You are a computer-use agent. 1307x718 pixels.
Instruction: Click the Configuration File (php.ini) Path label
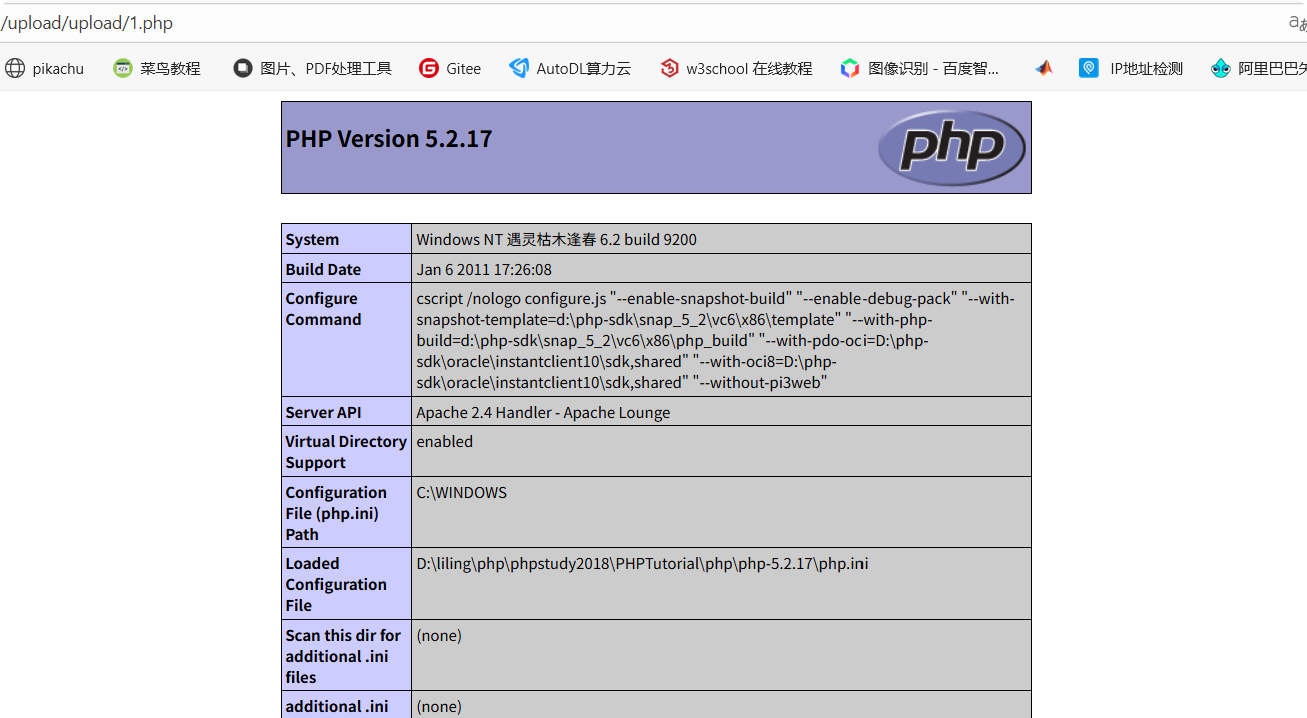click(335, 513)
